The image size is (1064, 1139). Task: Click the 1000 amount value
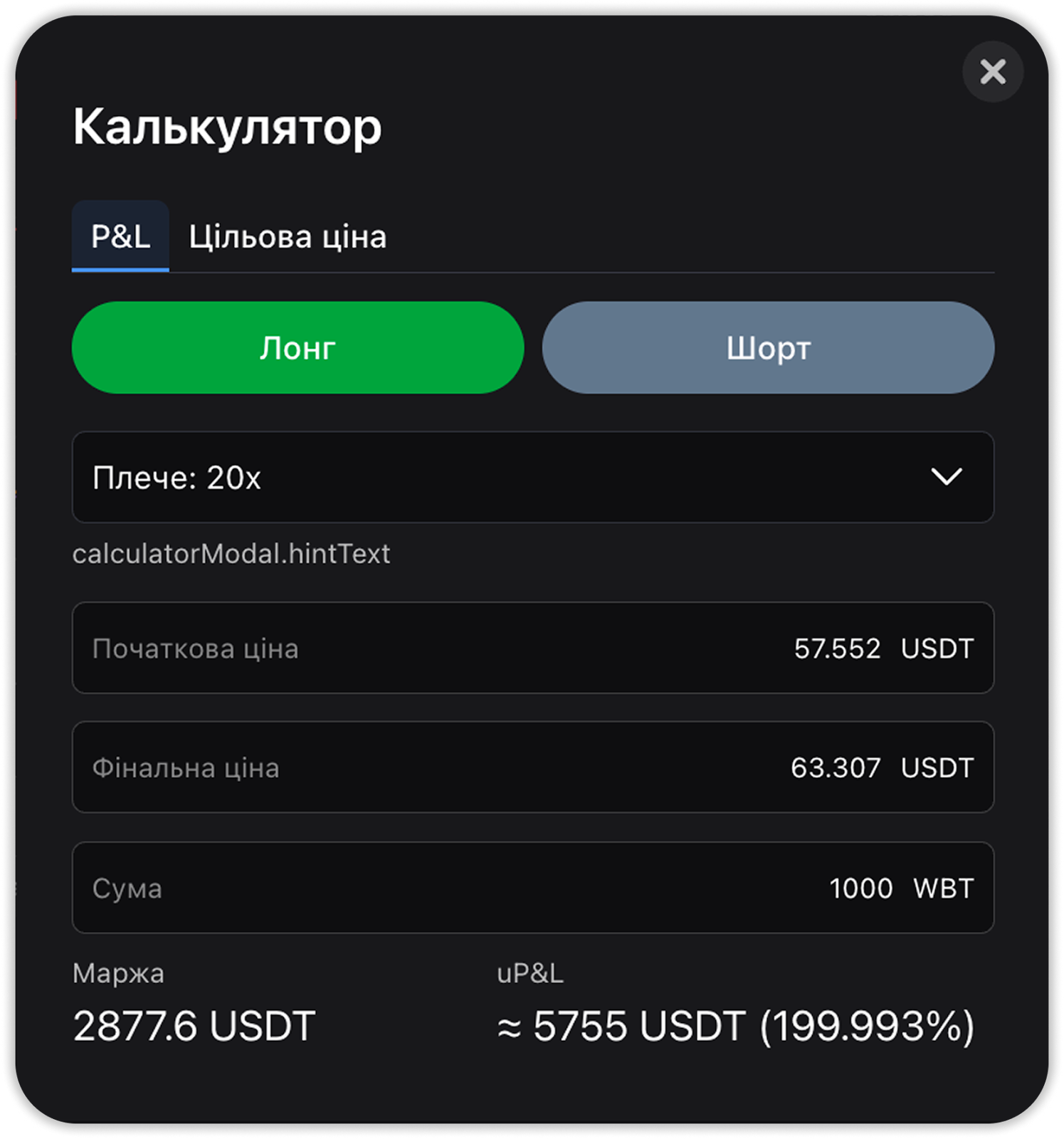[860, 888]
